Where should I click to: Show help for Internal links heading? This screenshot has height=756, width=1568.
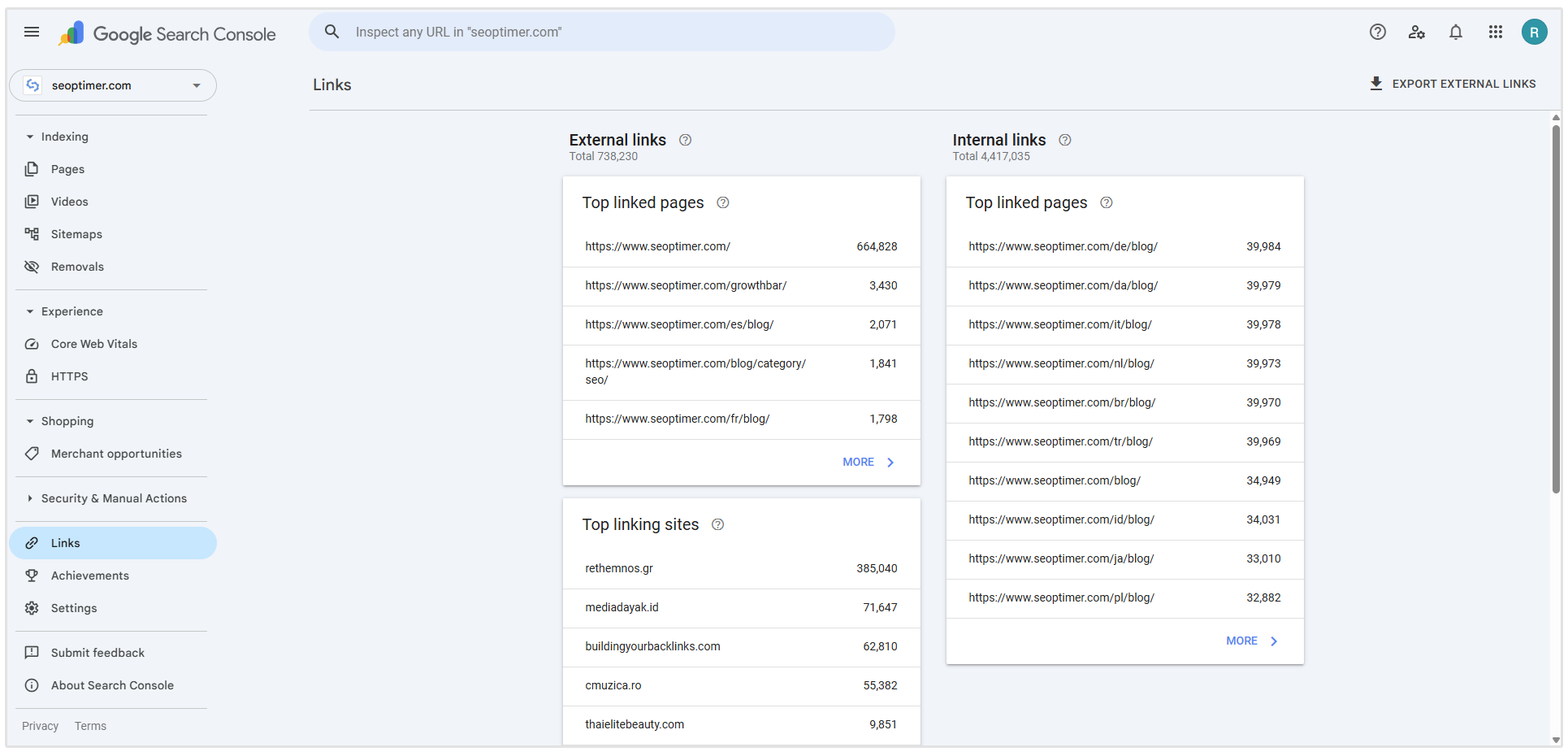[x=1065, y=140]
